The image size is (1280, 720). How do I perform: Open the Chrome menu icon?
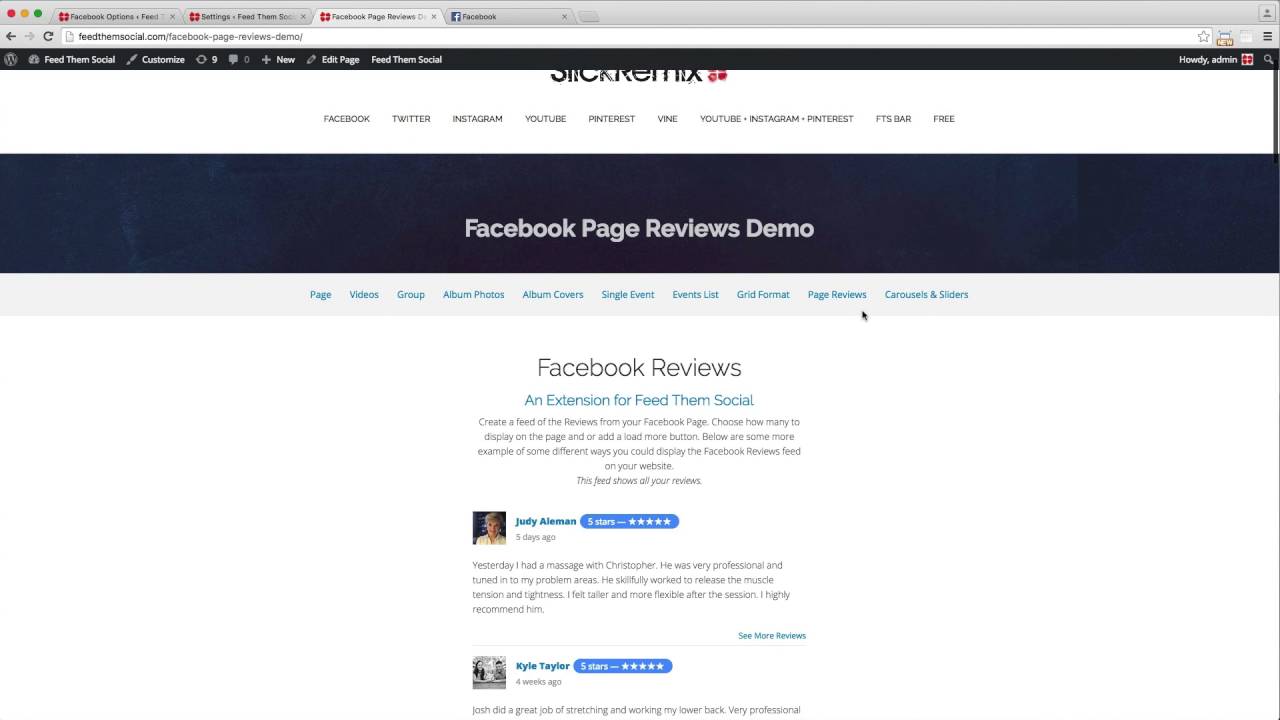point(1268,36)
